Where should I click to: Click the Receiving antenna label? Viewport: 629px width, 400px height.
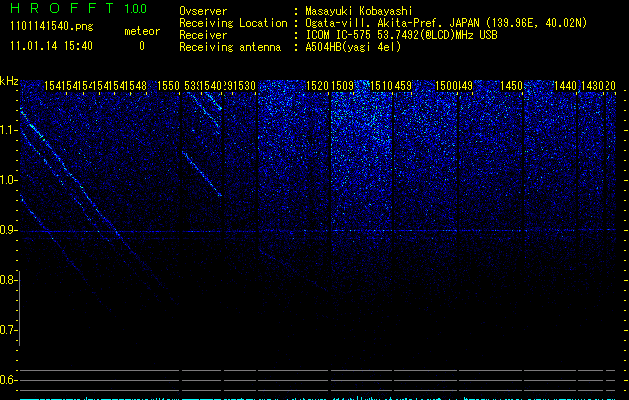pyautogui.click(x=230, y=47)
